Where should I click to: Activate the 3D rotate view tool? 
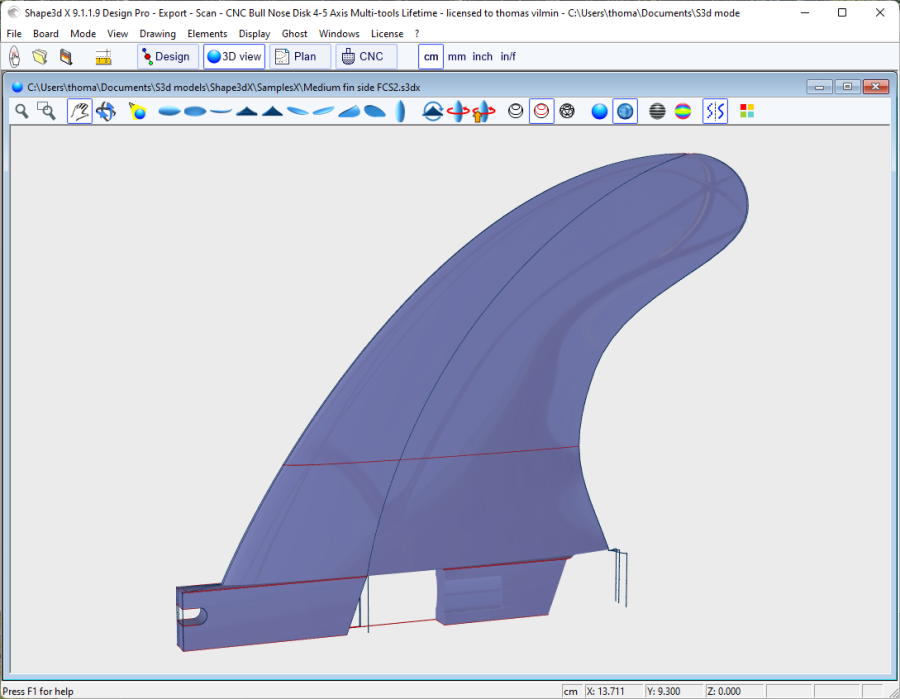[106, 111]
